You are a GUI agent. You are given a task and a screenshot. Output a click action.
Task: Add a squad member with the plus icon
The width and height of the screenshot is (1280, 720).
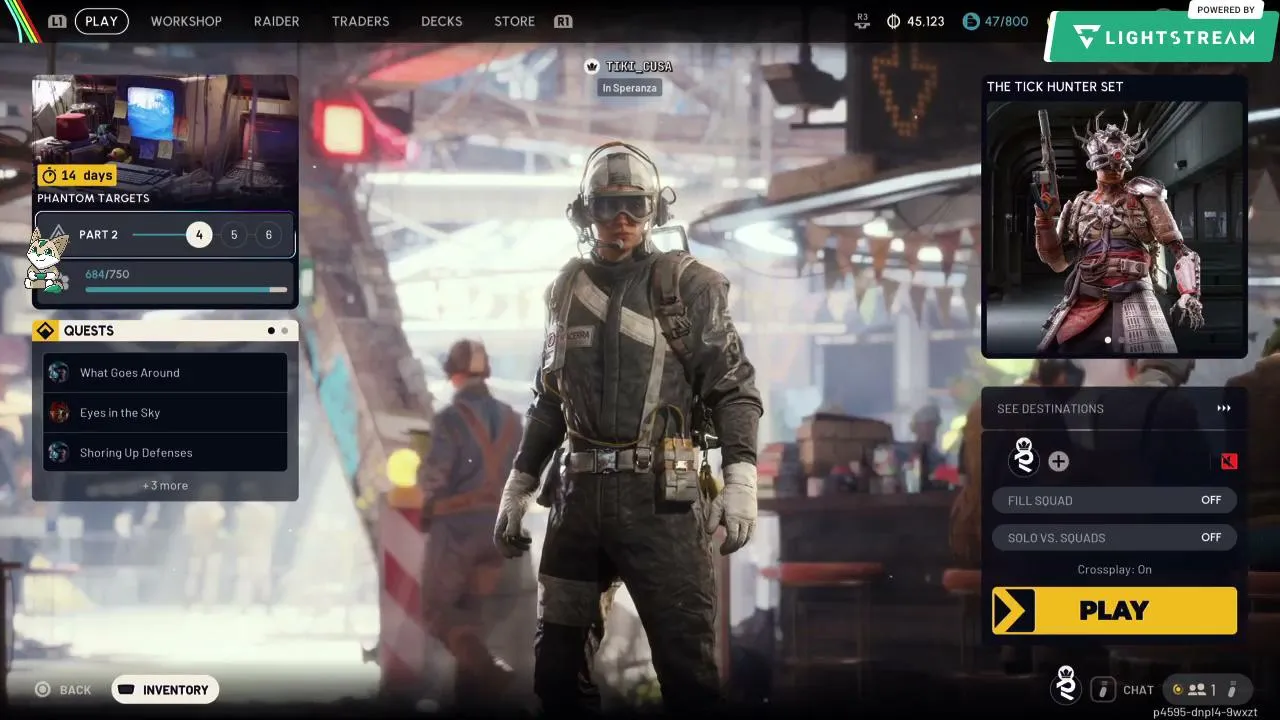tap(1058, 461)
